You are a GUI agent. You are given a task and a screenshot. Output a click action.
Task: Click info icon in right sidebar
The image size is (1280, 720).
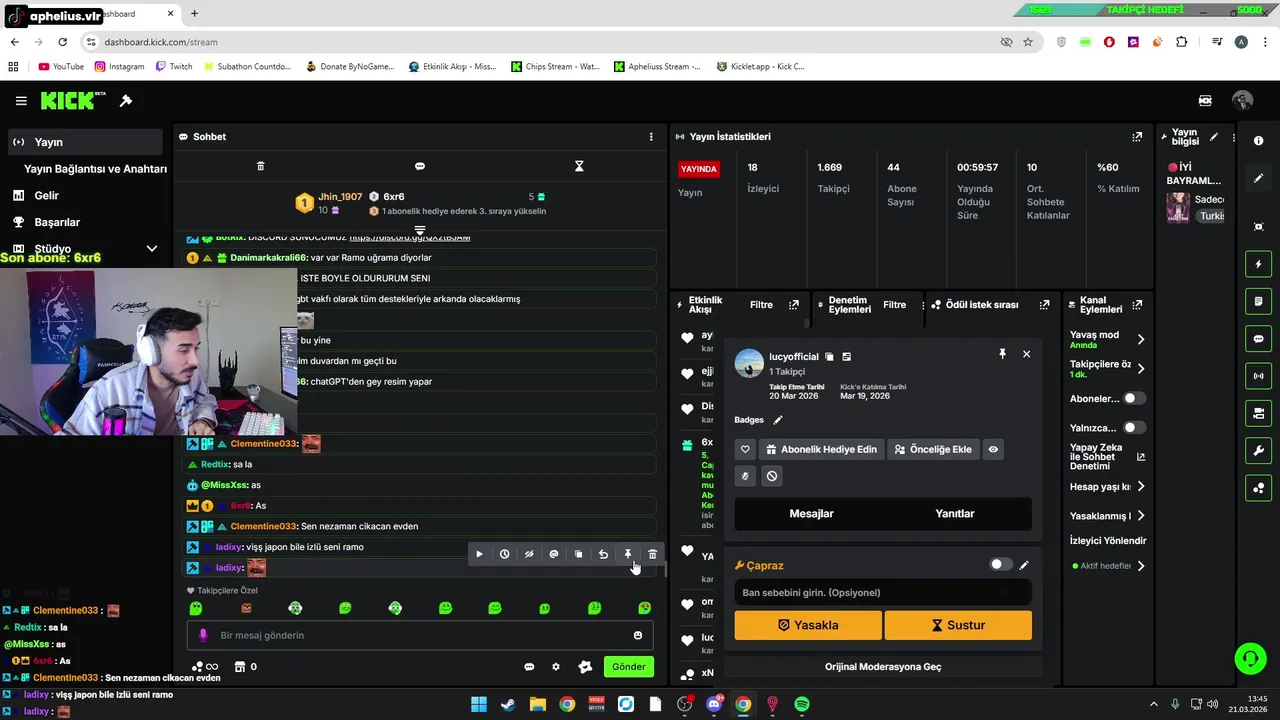(1259, 141)
